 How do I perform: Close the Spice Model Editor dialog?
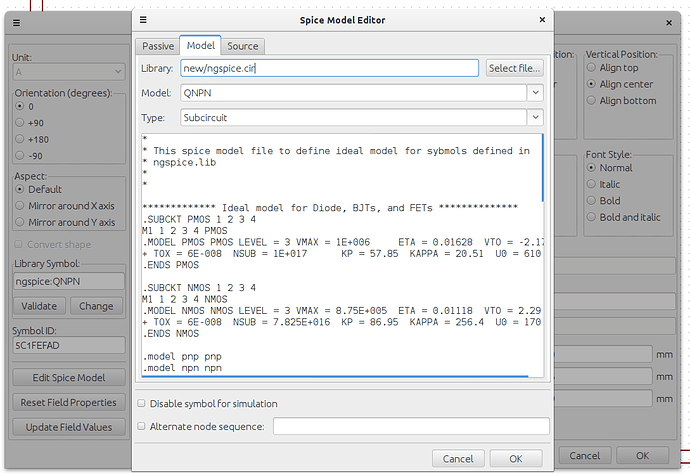(x=542, y=20)
